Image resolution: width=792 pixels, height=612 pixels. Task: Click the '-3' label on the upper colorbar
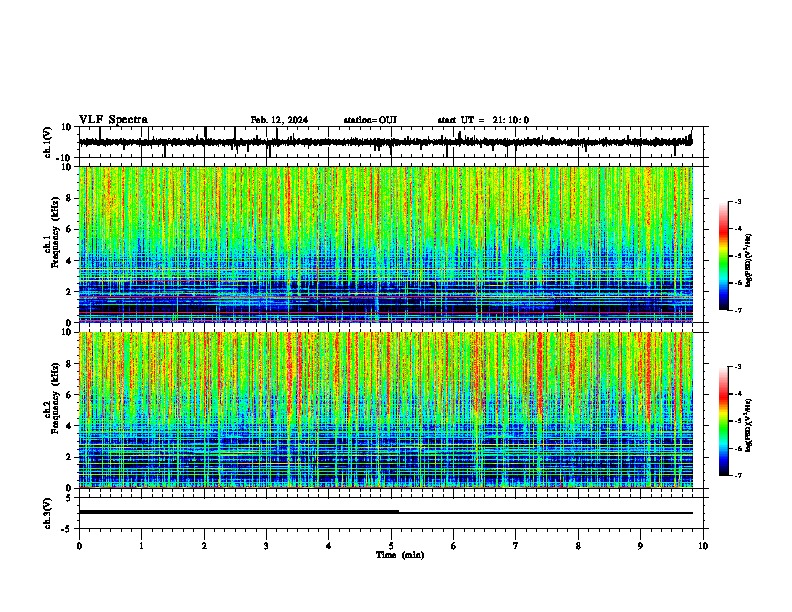737,202
